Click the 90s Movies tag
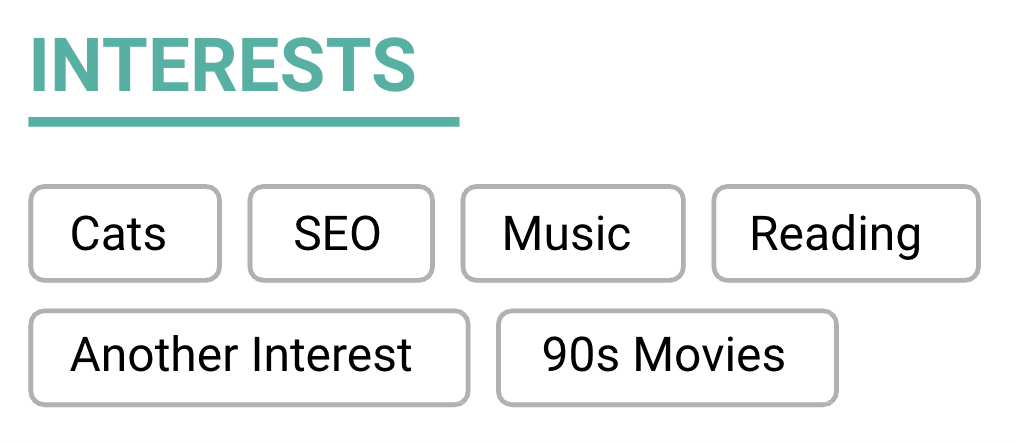This screenshot has height=444, width=1014. (x=666, y=357)
